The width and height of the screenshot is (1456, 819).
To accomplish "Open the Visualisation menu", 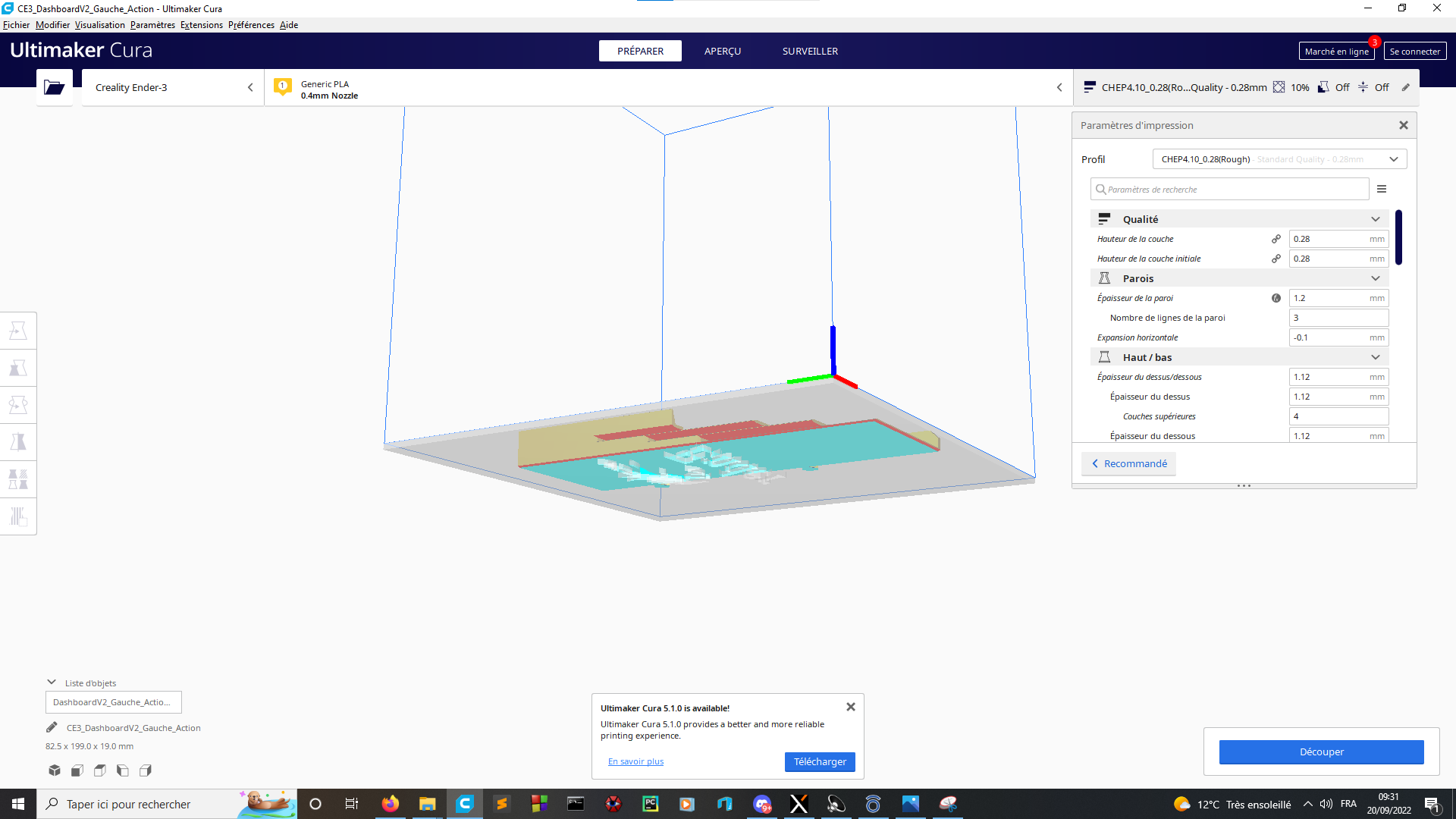I will pos(100,25).
